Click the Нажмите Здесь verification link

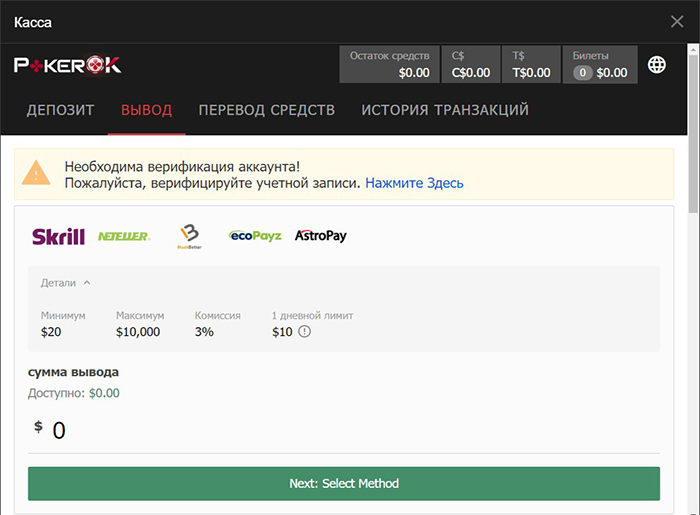(414, 183)
